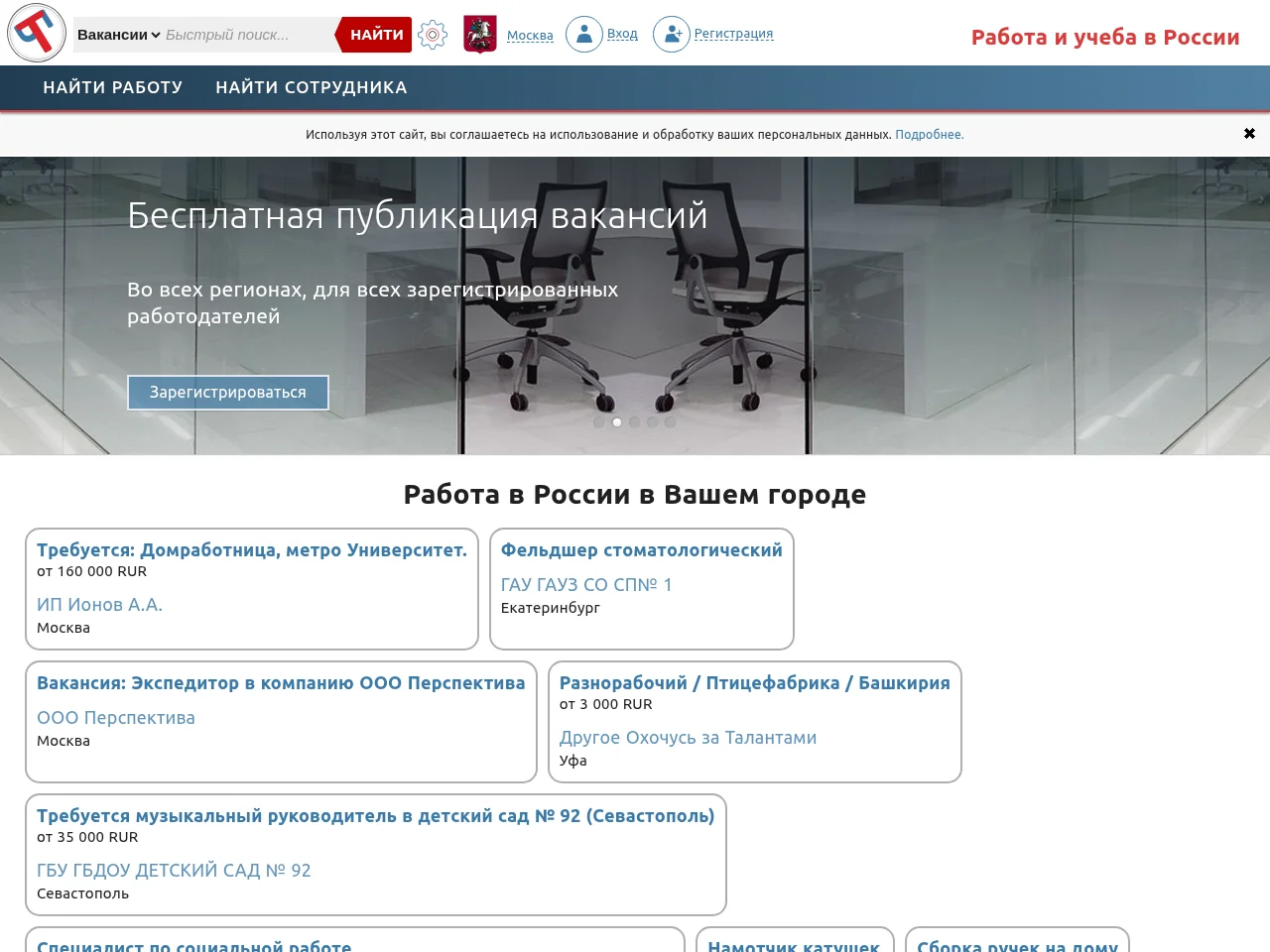This screenshot has width=1270, height=952.
Task: Click the Зарегистрироваться banner button
Action: click(228, 393)
